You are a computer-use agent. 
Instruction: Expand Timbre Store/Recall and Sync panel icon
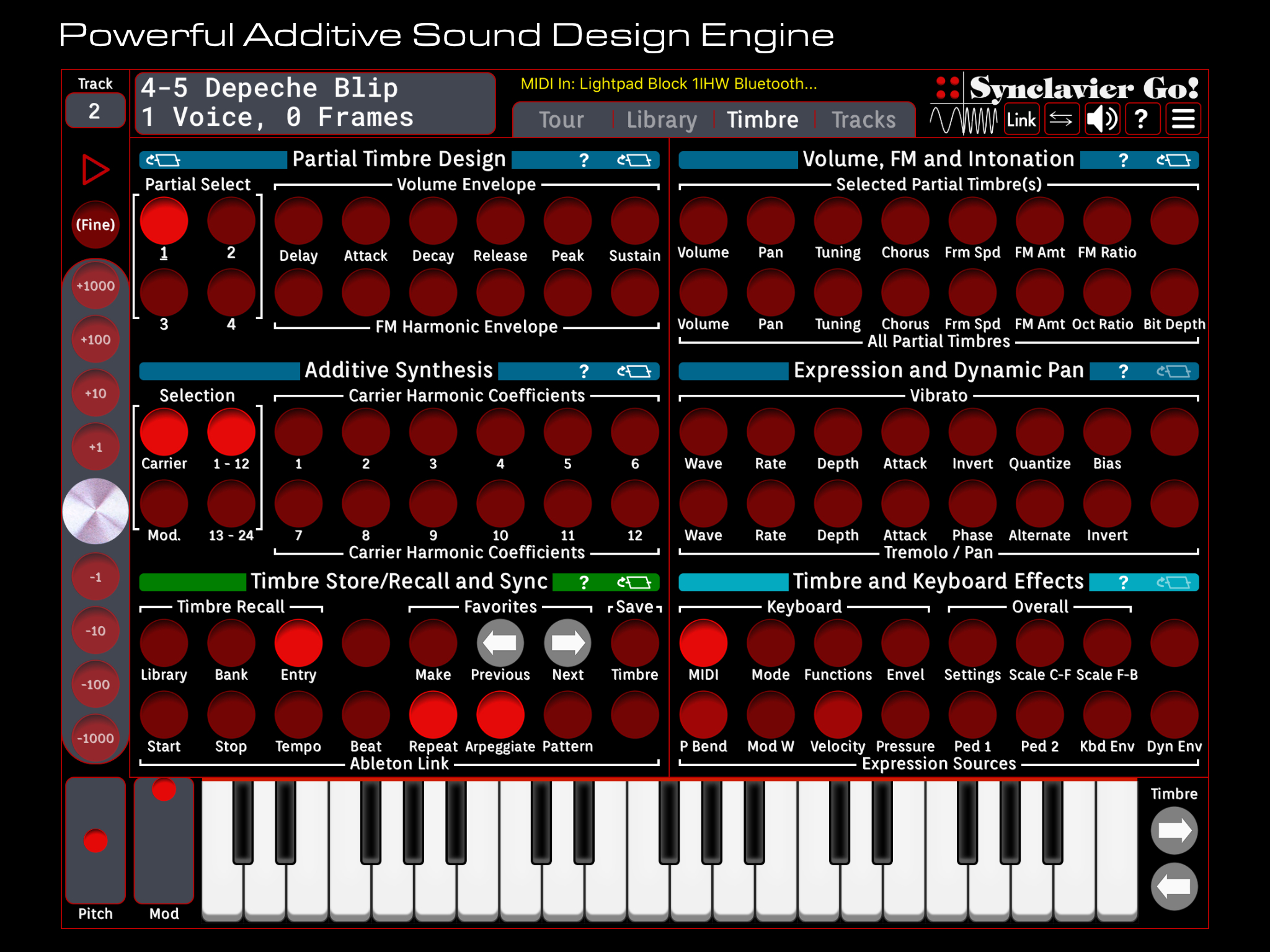(634, 583)
